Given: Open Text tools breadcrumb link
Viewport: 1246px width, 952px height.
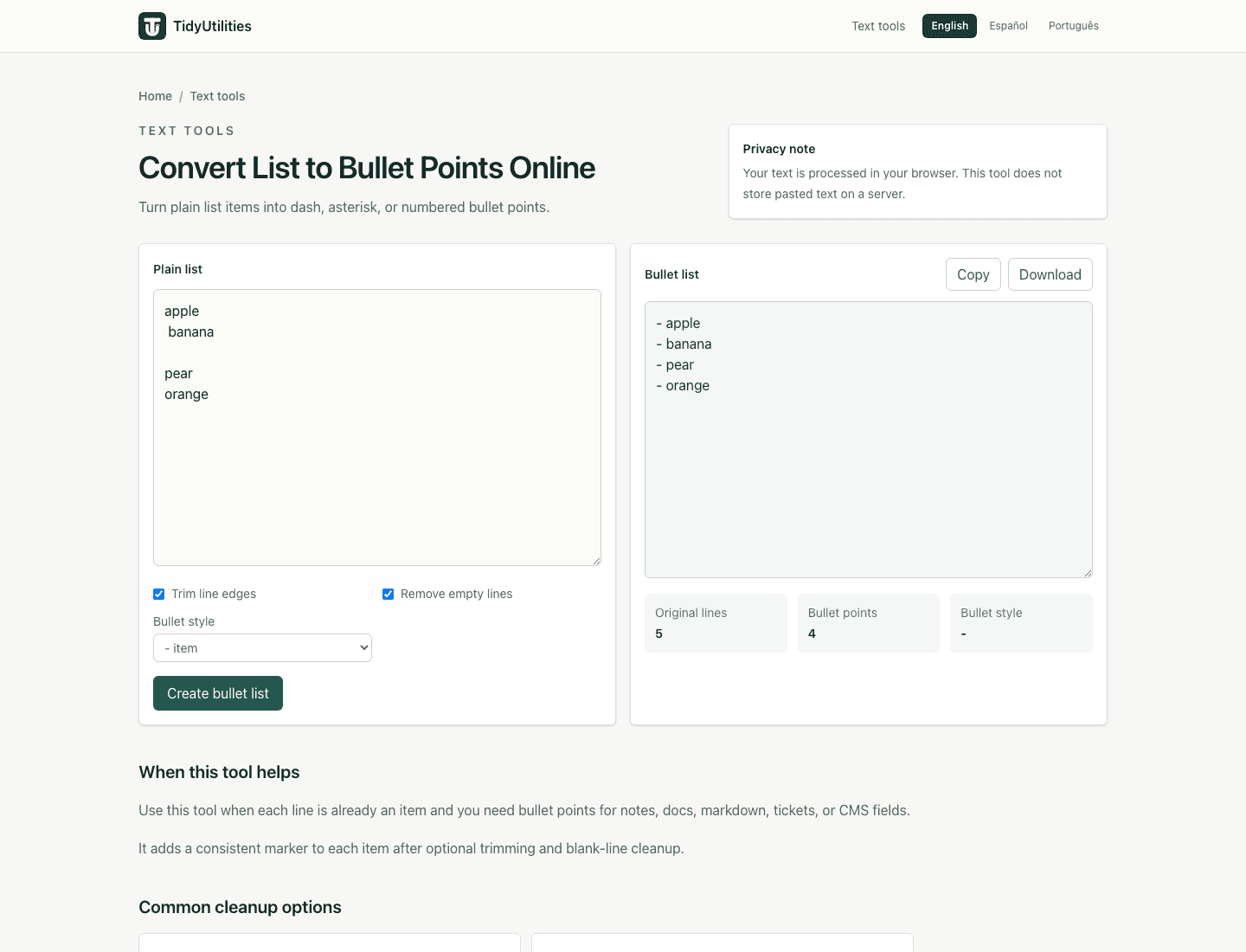Looking at the screenshot, I should click(x=217, y=96).
